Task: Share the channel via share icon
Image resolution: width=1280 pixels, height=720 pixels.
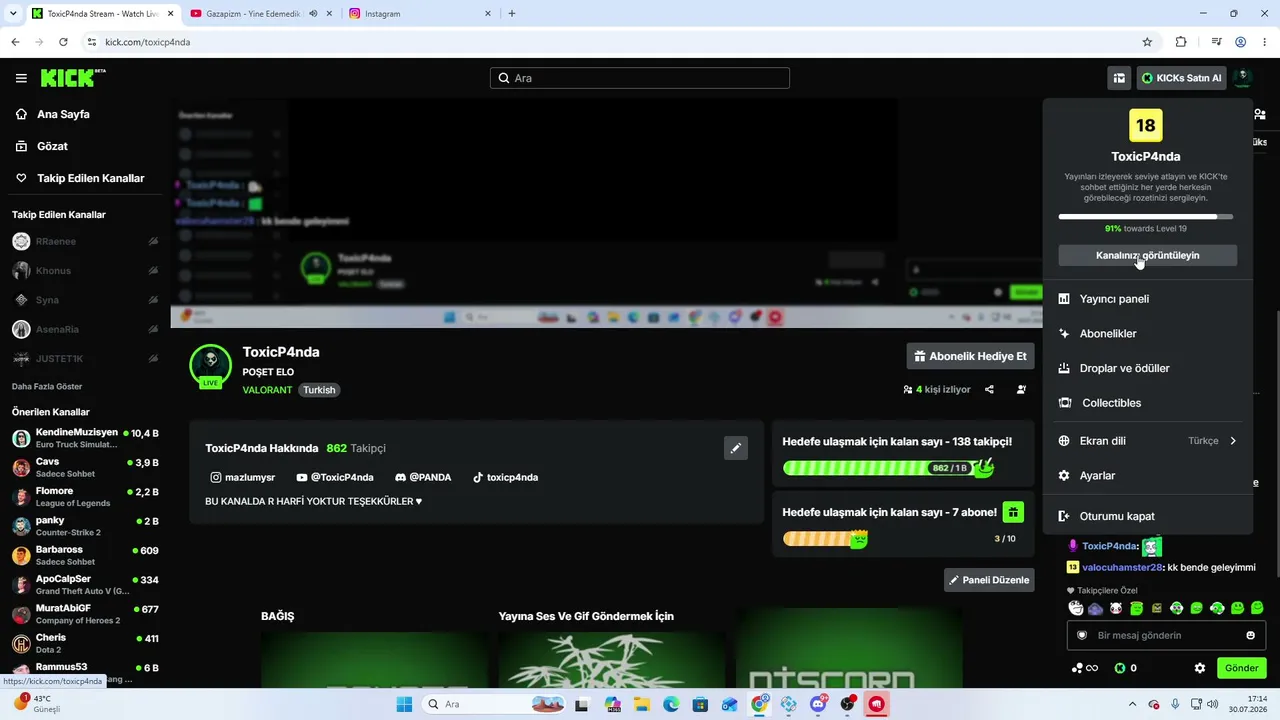Action: pos(989,390)
